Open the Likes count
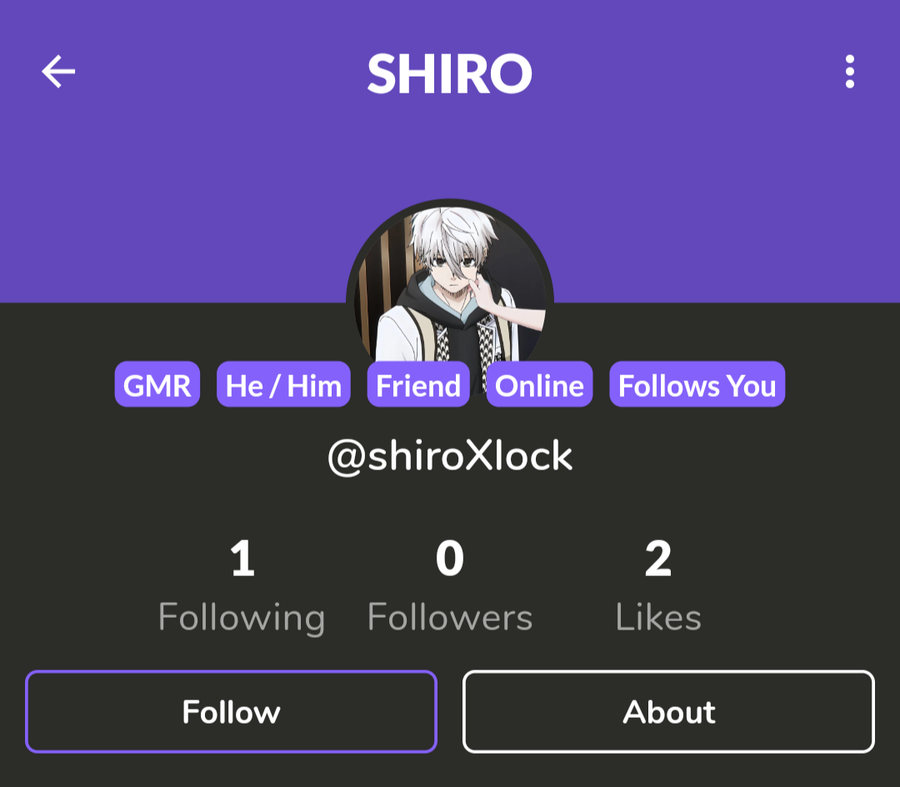This screenshot has height=787, width=900. 658,587
